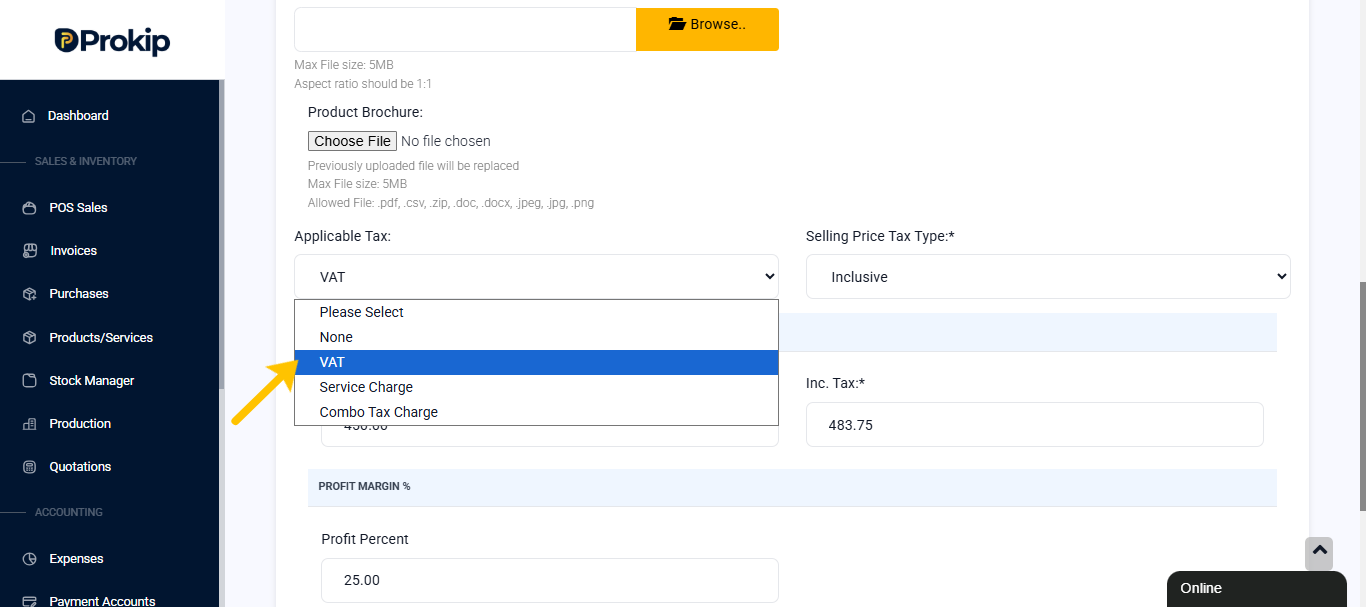Click the 'Profit Percent' label

365,539
